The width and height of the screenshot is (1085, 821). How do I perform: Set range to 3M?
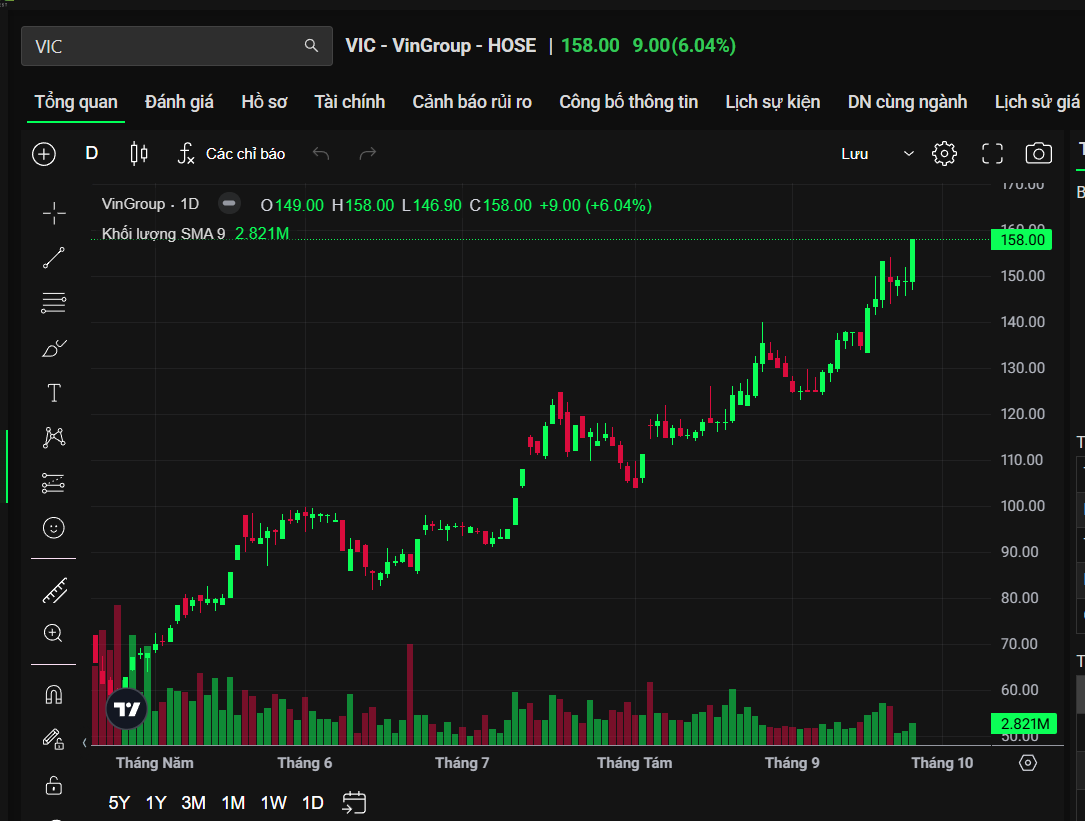194,803
